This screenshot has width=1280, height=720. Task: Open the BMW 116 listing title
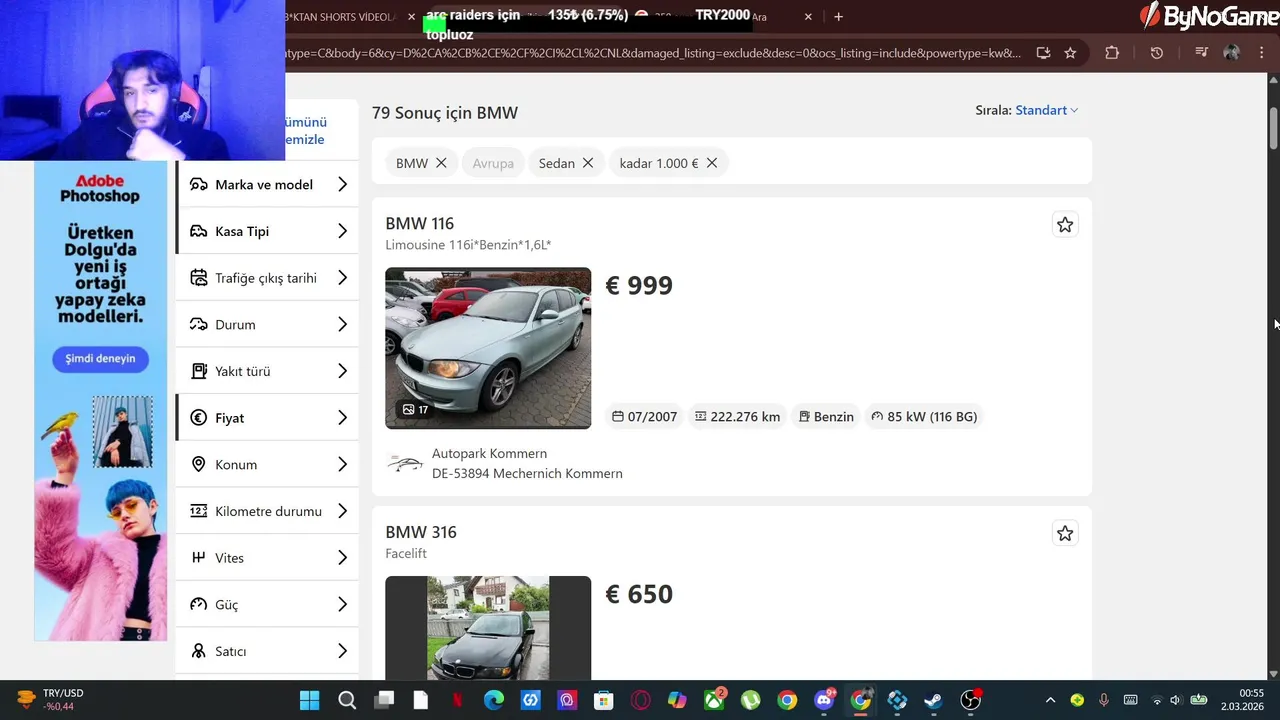click(x=419, y=223)
